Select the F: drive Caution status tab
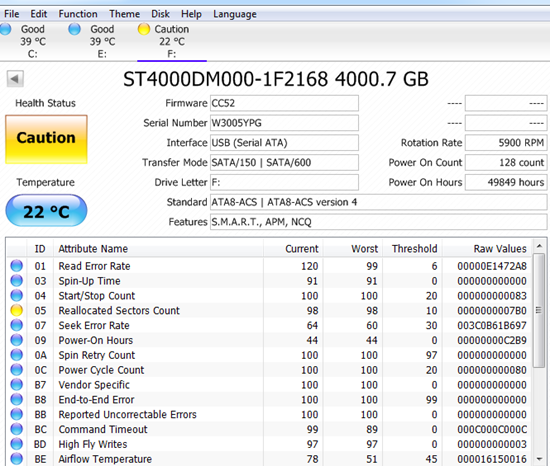This screenshot has width=550, height=466. 172,41
